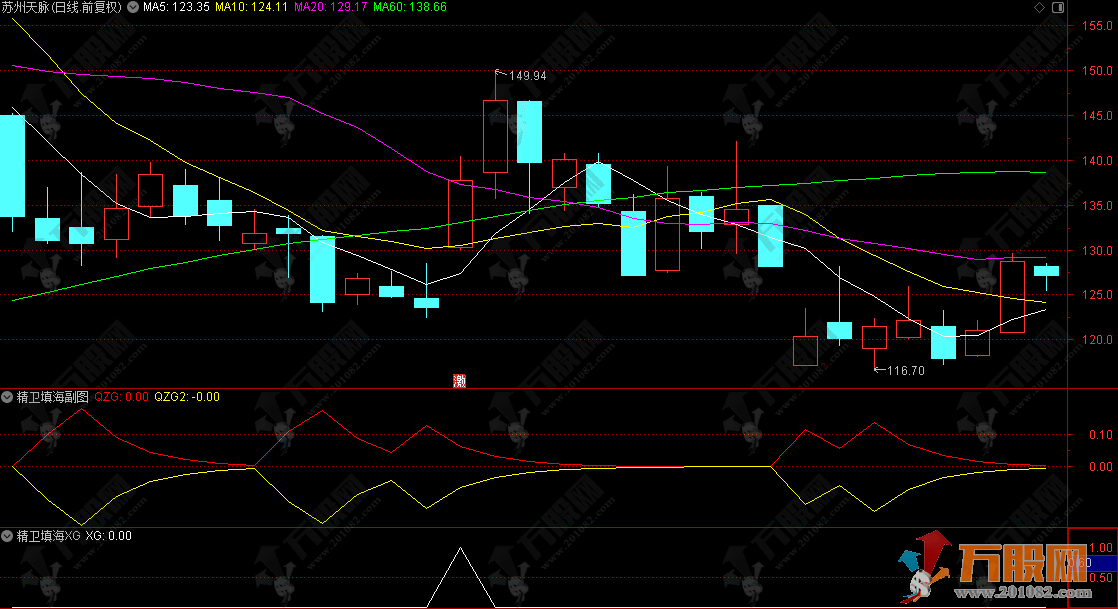Click the red QZG value label

(x=121, y=397)
